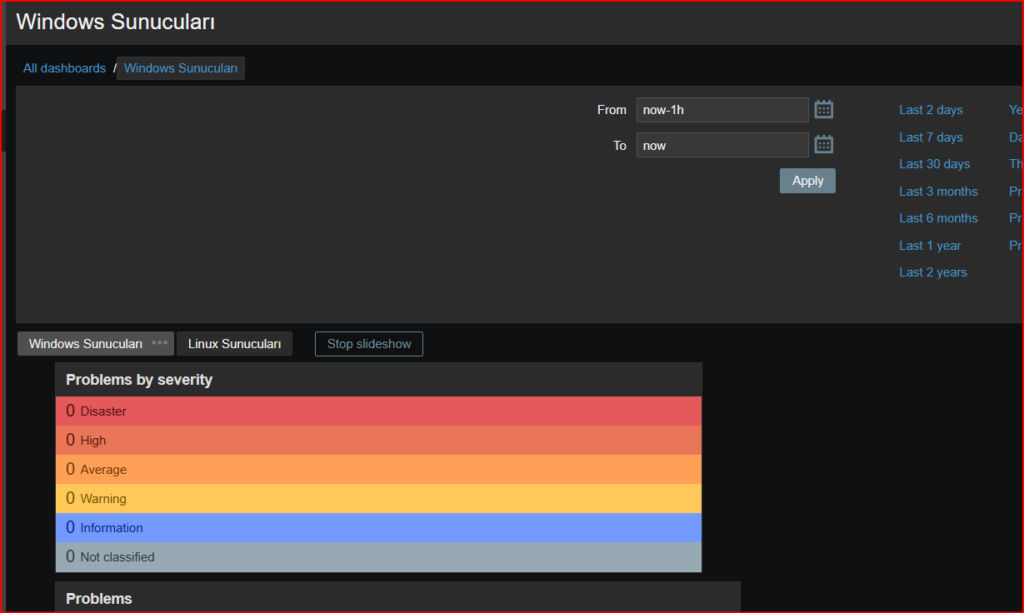The image size is (1024, 613).
Task: Click the Not classified severity row
Action: coord(379,557)
